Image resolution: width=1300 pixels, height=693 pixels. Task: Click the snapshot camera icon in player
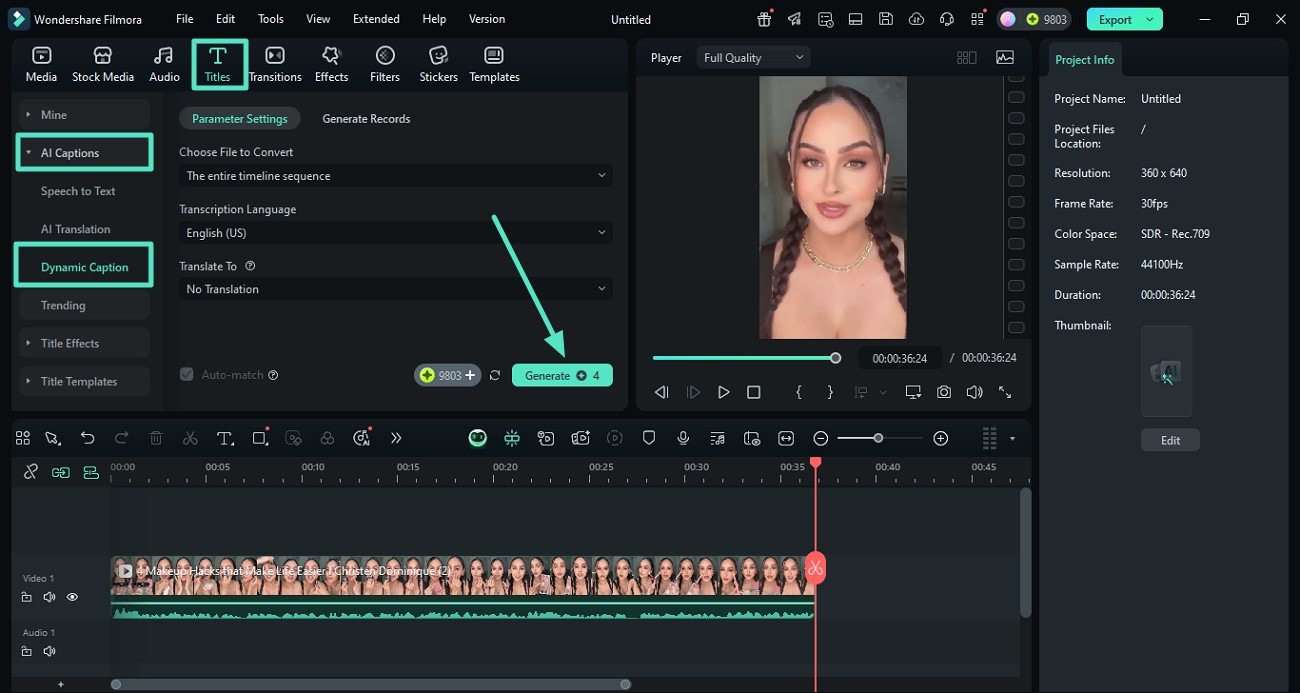pyautogui.click(x=944, y=392)
